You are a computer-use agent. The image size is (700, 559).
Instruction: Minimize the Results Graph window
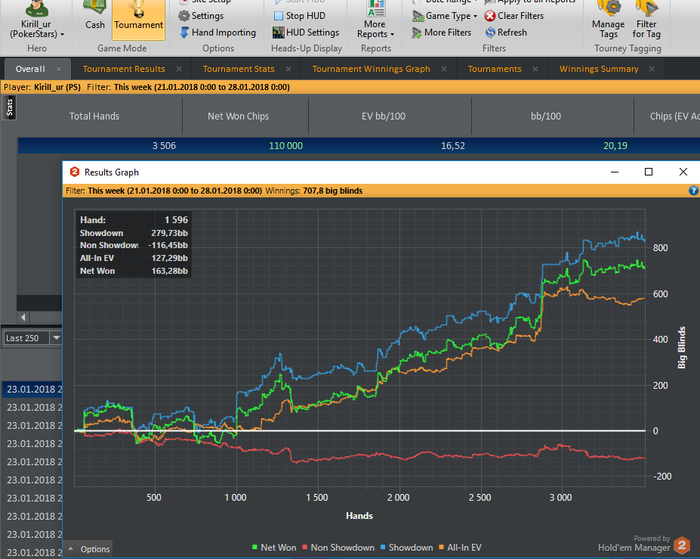tap(614, 172)
